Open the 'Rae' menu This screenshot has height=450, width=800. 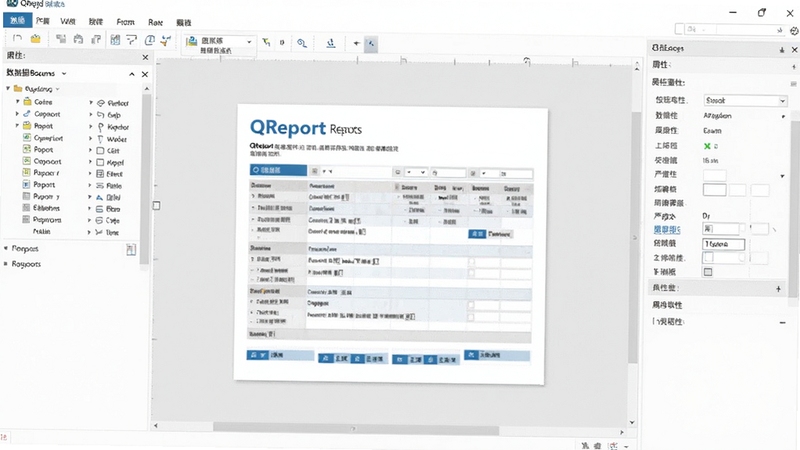point(155,22)
